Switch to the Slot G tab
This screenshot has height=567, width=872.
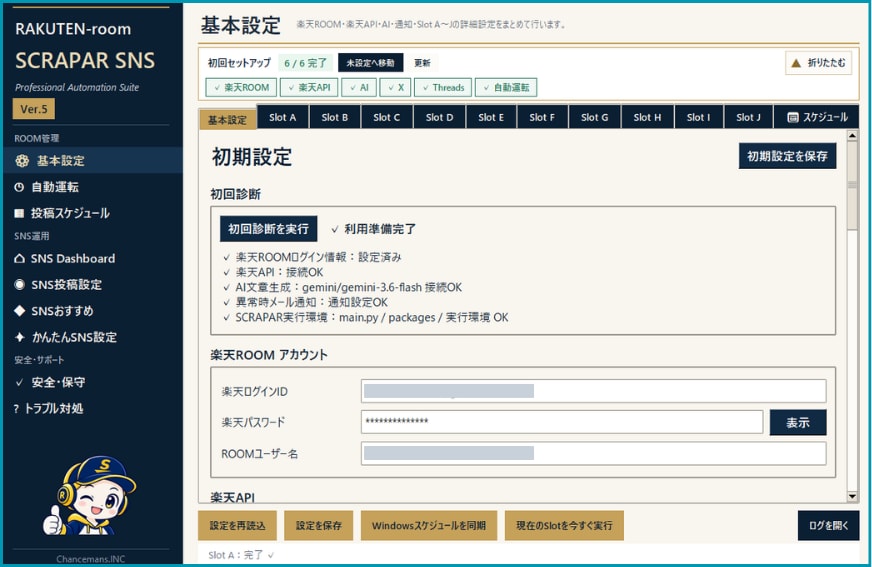[x=594, y=117]
